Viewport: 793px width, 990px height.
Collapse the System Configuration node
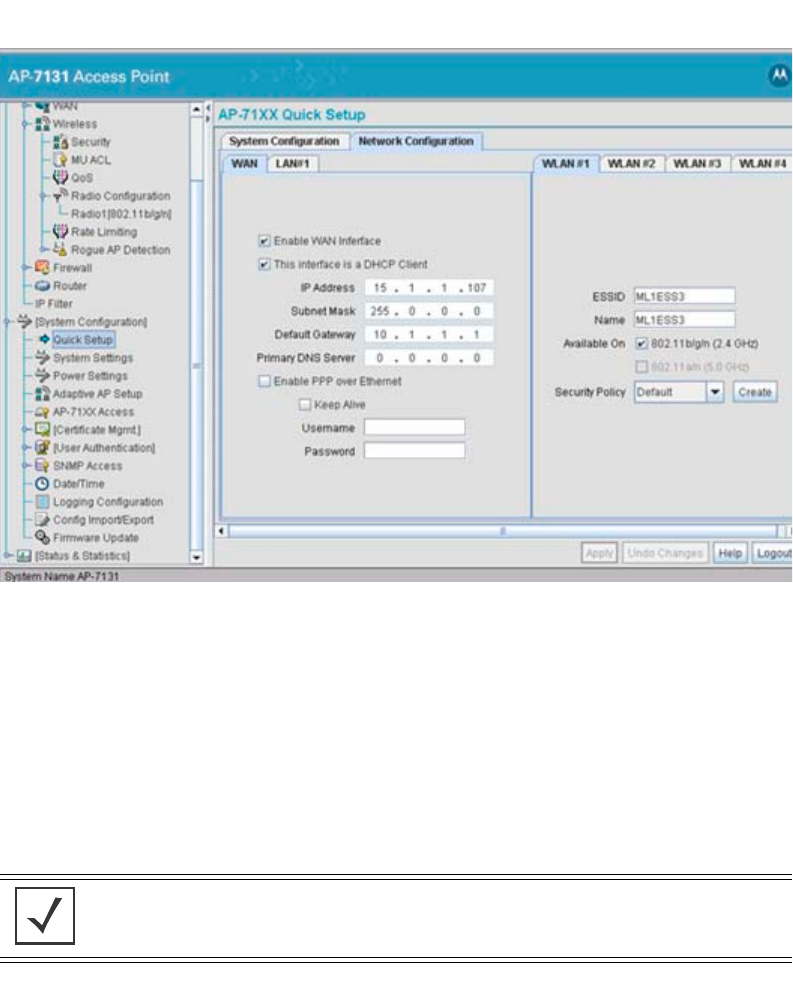point(7,321)
